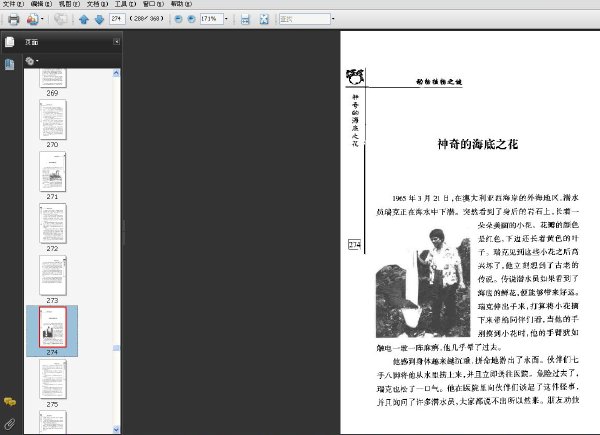Click the zoom in plus icon

tap(191, 19)
